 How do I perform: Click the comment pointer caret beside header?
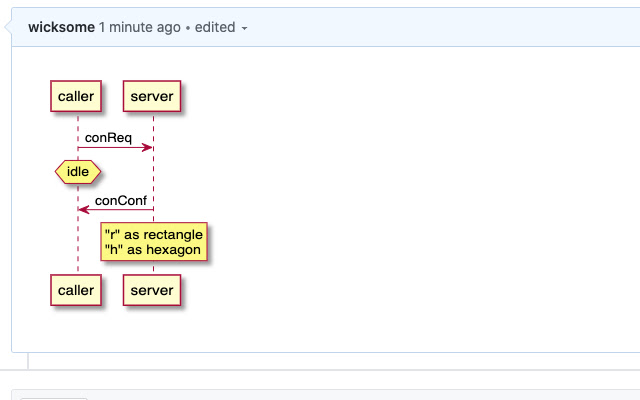[x=8, y=27]
